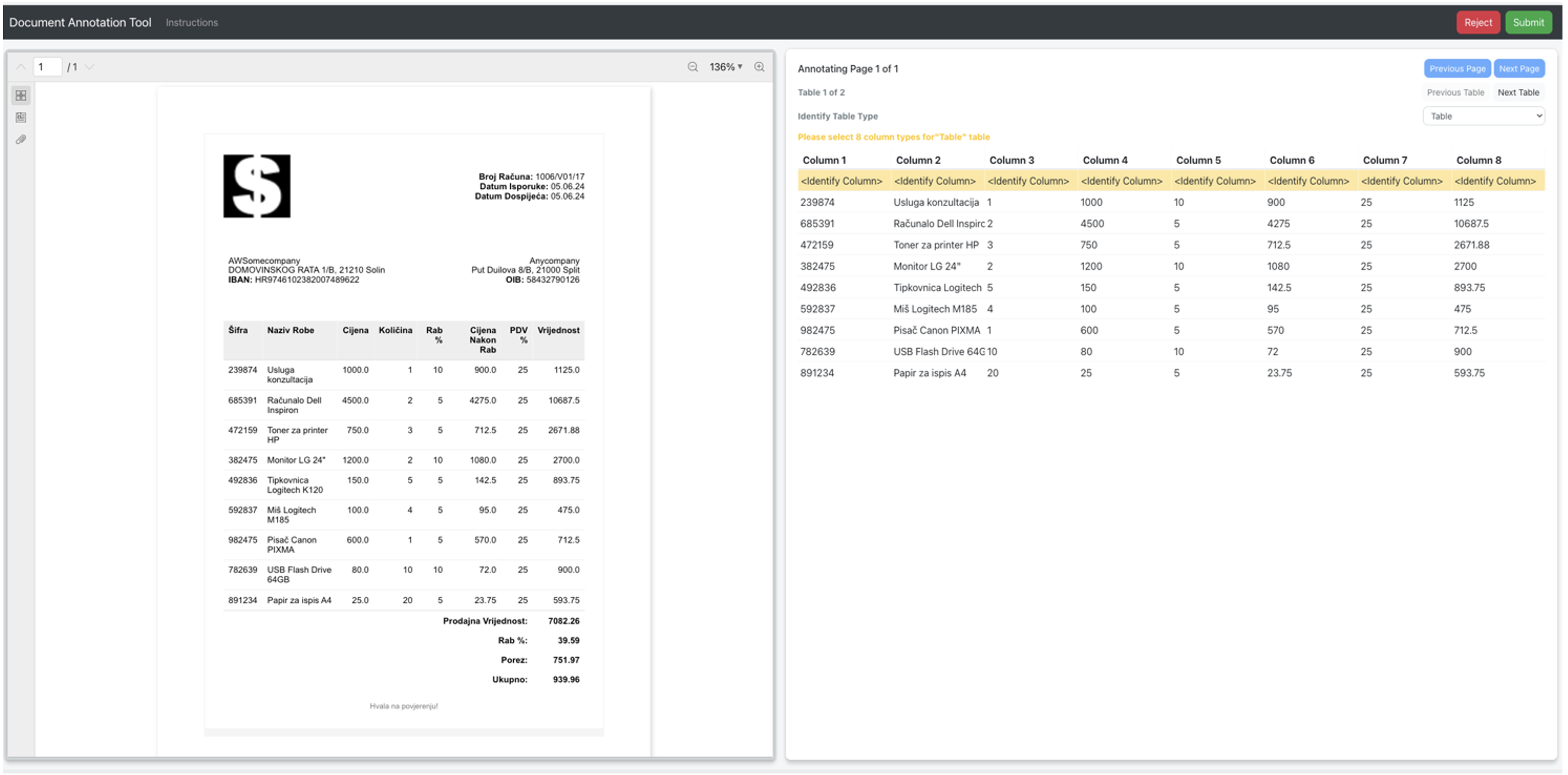Select Identify Column for Column 1
This screenshot has width=1568, height=775.
coord(841,181)
